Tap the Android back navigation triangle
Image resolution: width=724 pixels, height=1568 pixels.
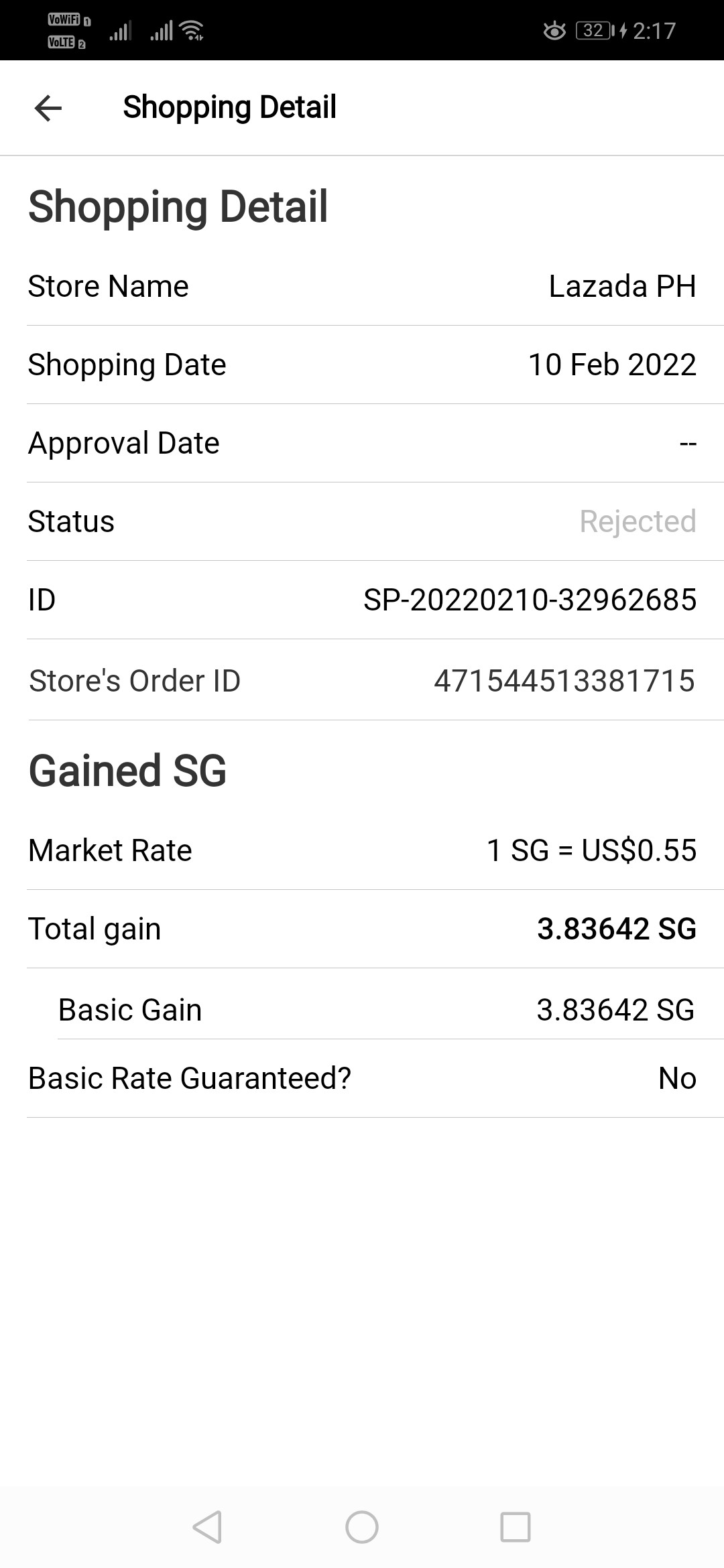click(x=207, y=1527)
